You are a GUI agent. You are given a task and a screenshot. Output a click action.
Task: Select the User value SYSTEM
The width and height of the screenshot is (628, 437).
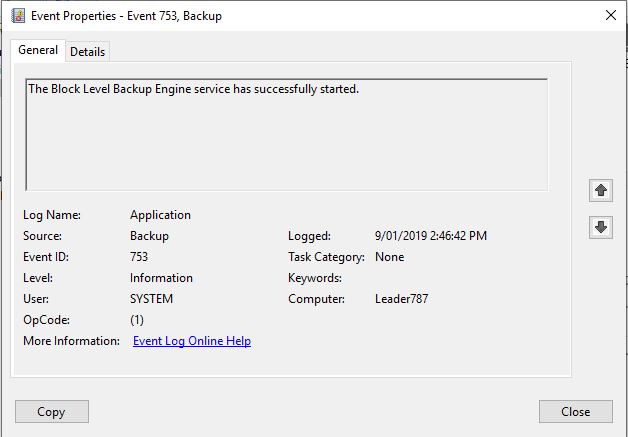coord(151,299)
